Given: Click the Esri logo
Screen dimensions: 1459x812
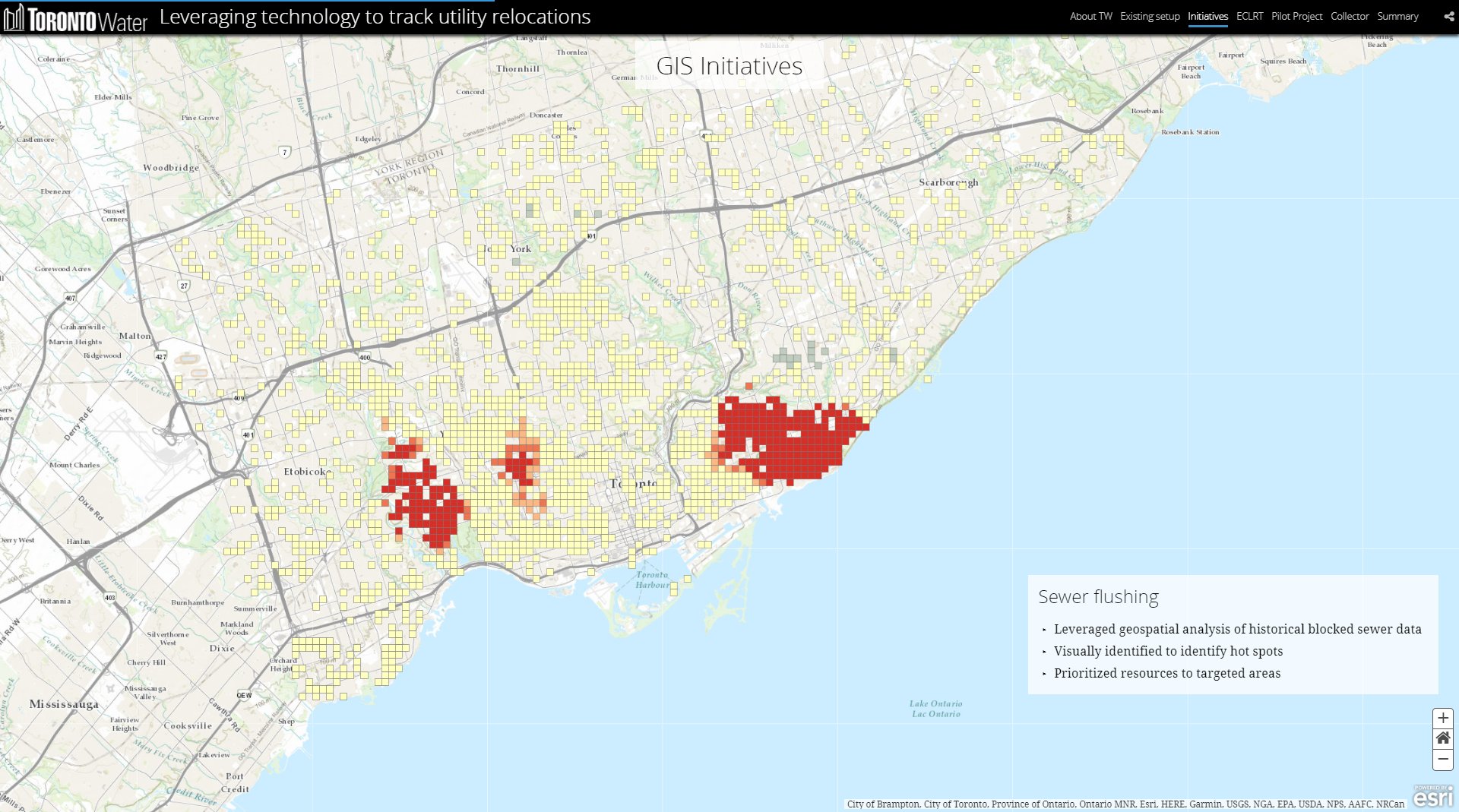Looking at the screenshot, I should pyautogui.click(x=1433, y=797).
